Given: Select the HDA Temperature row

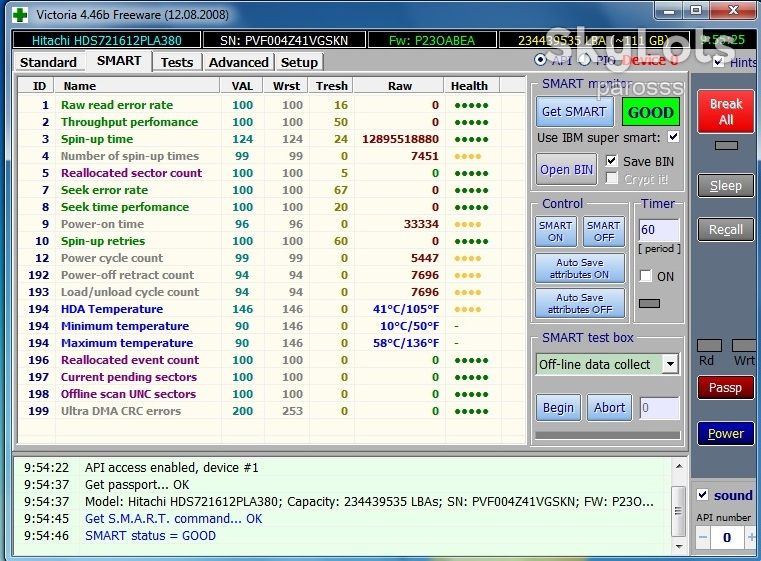Looking at the screenshot, I should (x=272, y=309).
